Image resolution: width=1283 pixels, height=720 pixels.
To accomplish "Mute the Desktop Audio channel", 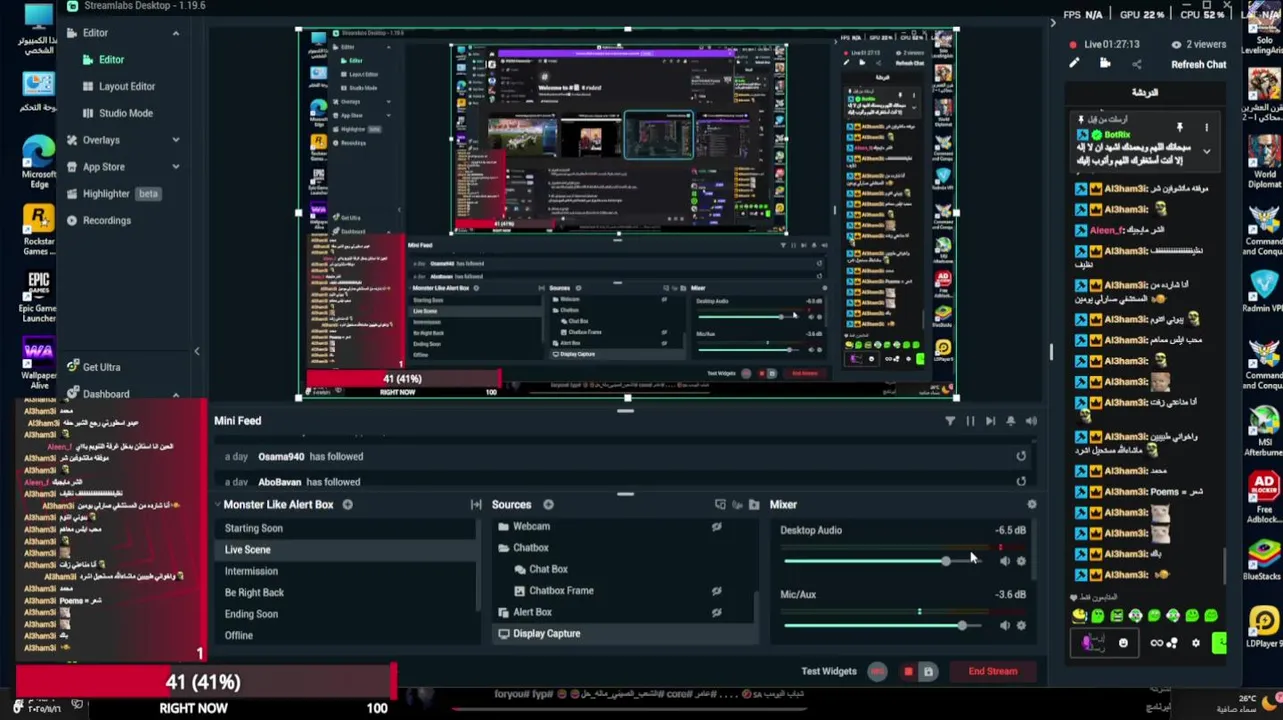I will 1004,561.
